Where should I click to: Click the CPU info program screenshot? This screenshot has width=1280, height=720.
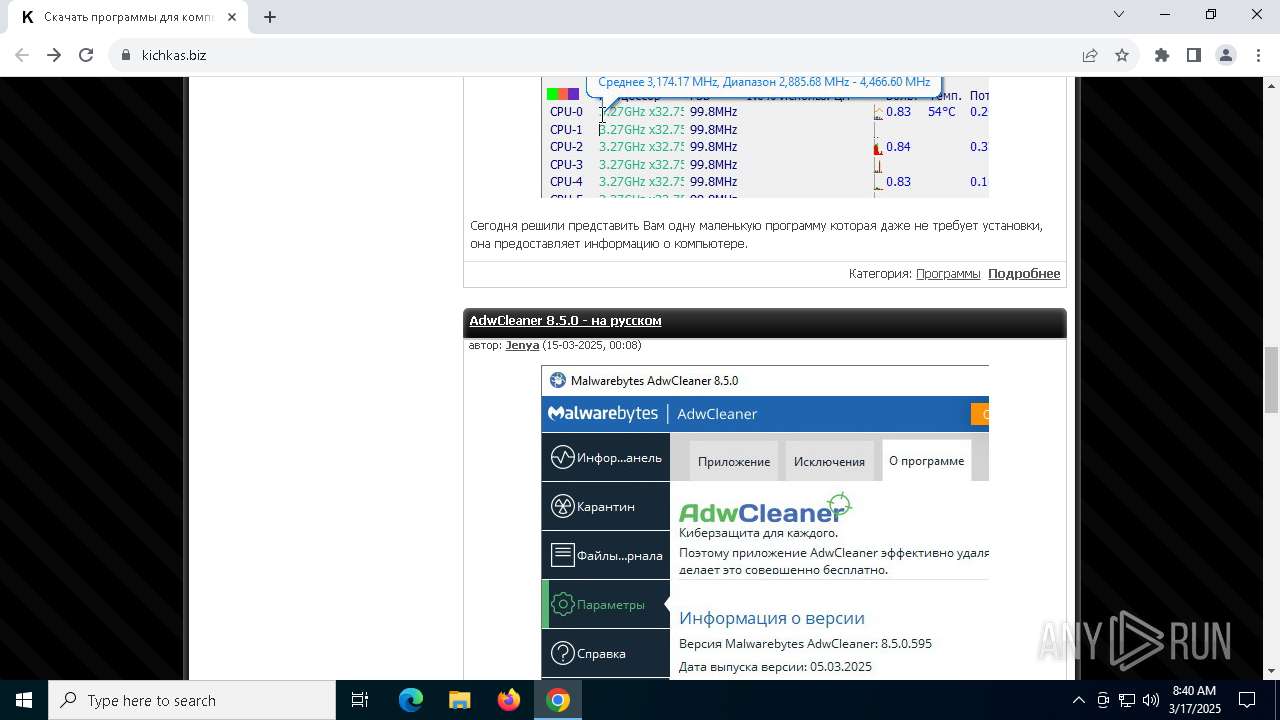[x=765, y=137]
